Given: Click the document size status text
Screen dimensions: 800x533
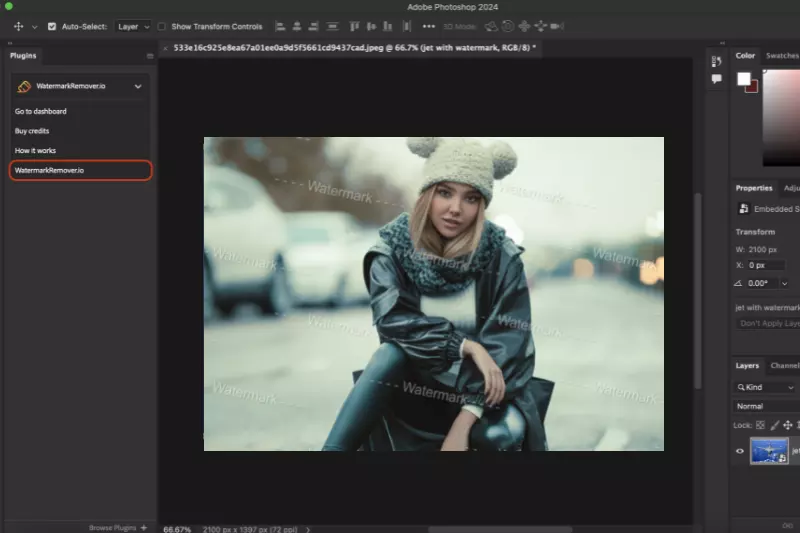Looking at the screenshot, I should click(250, 529).
